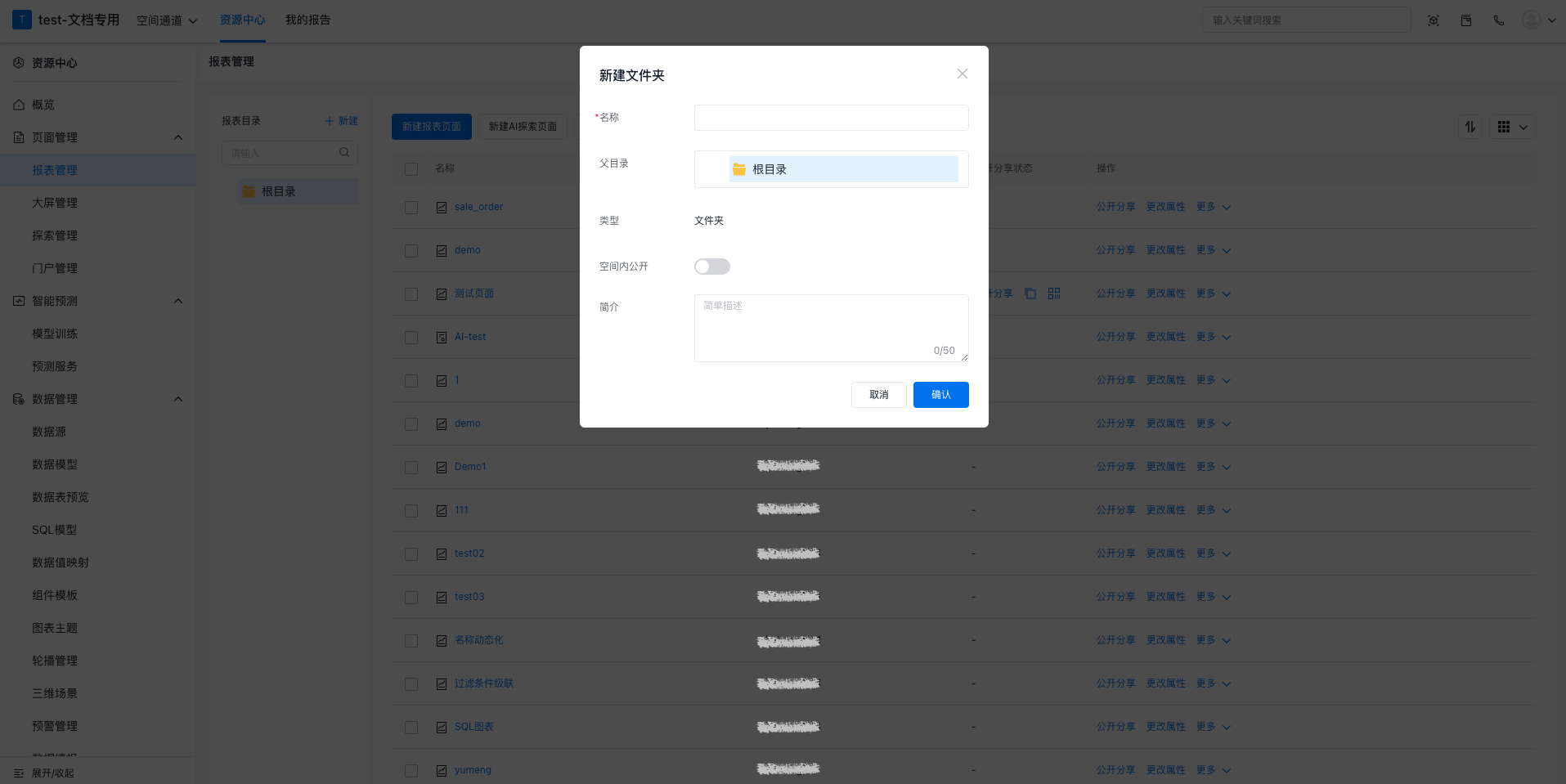
Task: Open the view mode dropdown arrow
Action: pyautogui.click(x=1523, y=128)
